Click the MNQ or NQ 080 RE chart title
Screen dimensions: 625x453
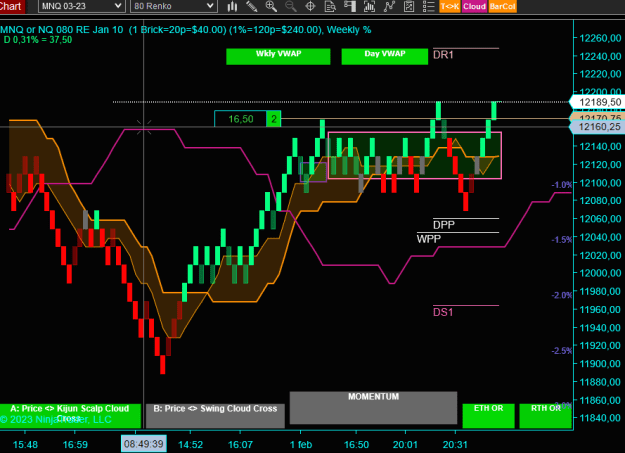point(186,30)
